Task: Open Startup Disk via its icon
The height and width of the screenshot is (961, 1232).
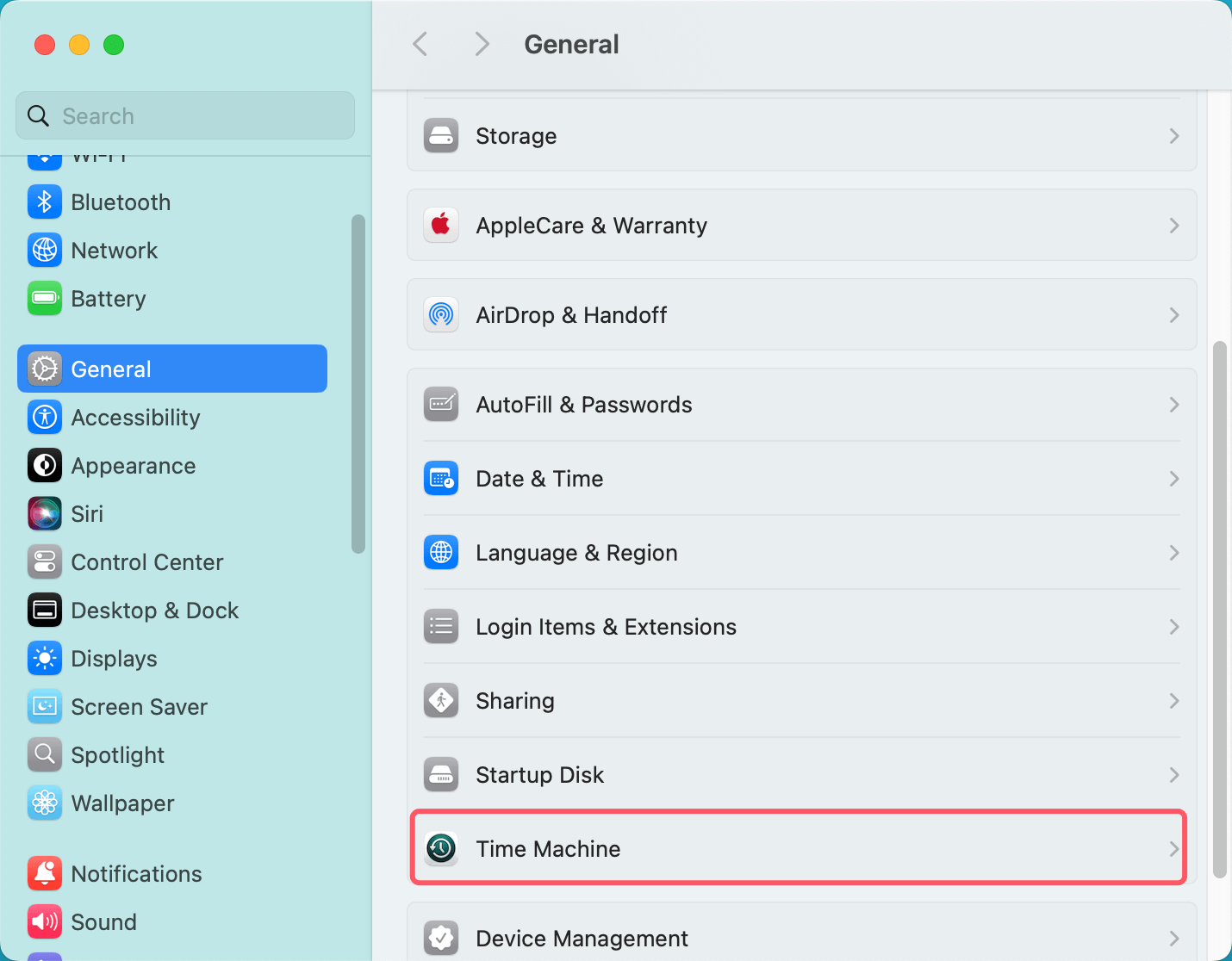Action: (440, 774)
